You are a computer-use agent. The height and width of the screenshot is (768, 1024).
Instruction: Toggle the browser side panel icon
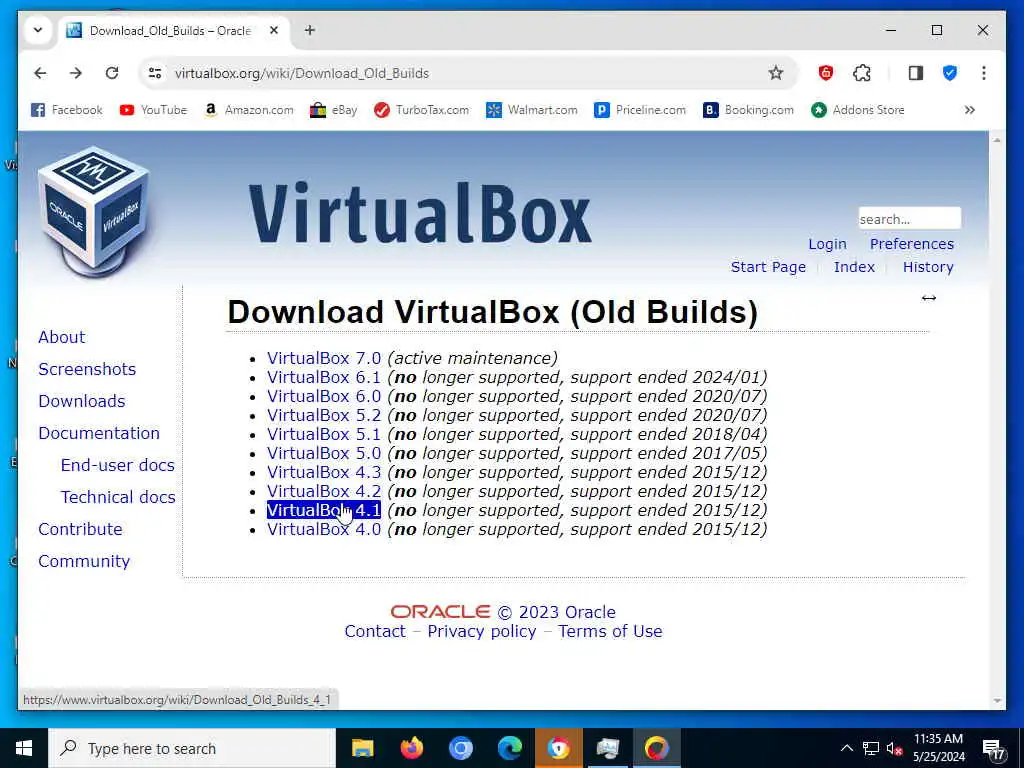pos(916,73)
